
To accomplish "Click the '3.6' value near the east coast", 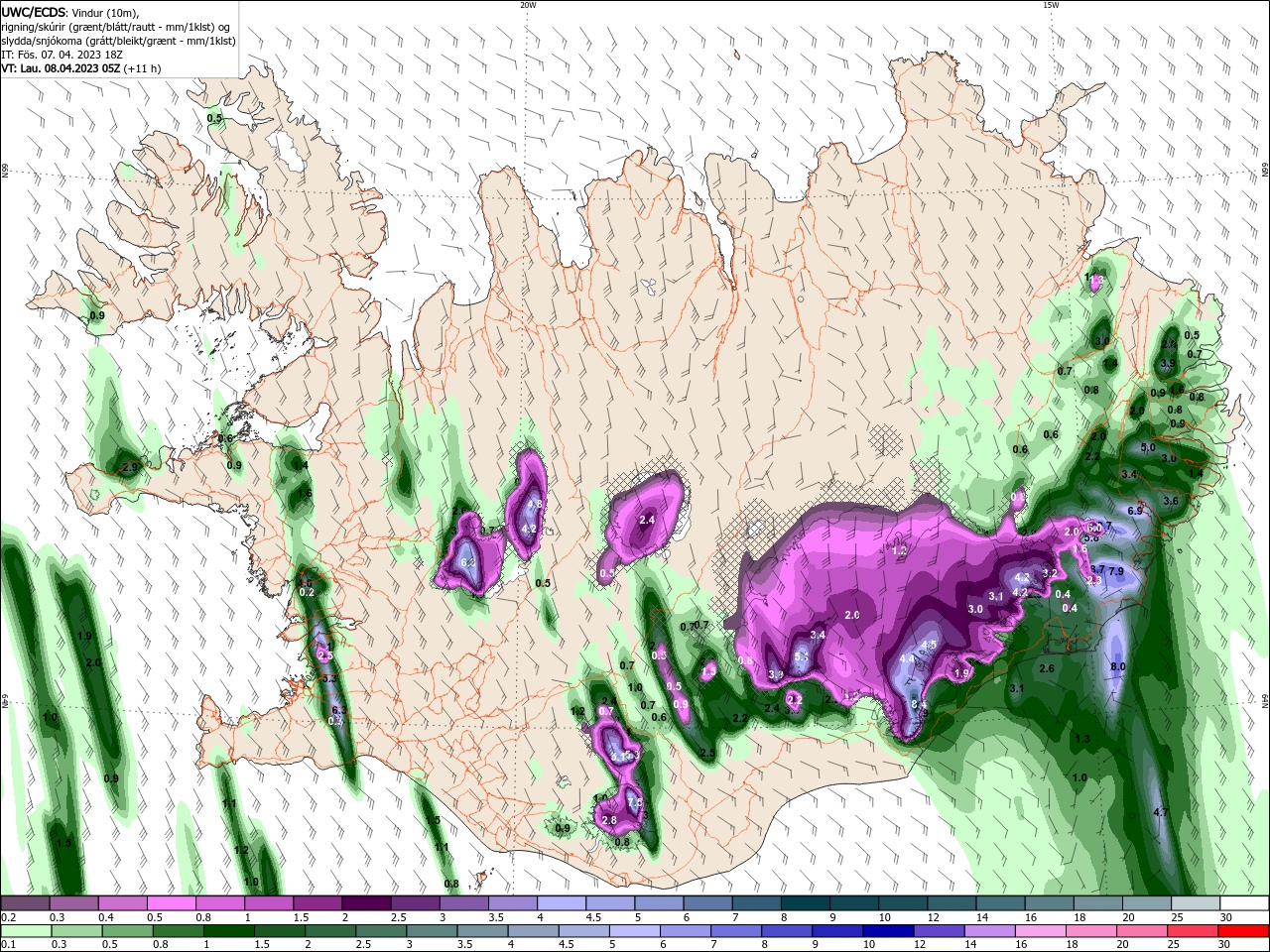I will pyautogui.click(x=1171, y=501).
